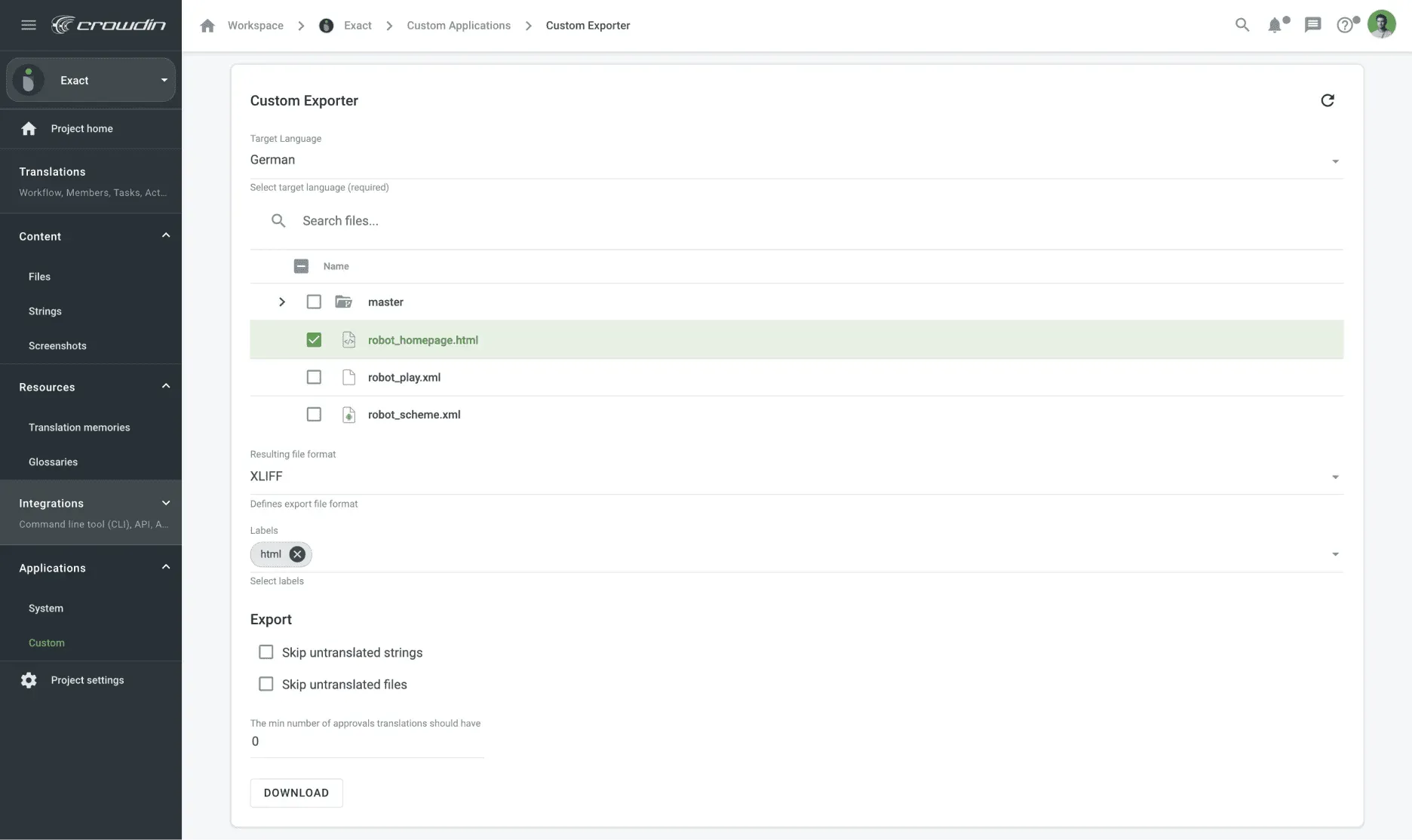Open the search magnifier in top bar

click(1242, 25)
